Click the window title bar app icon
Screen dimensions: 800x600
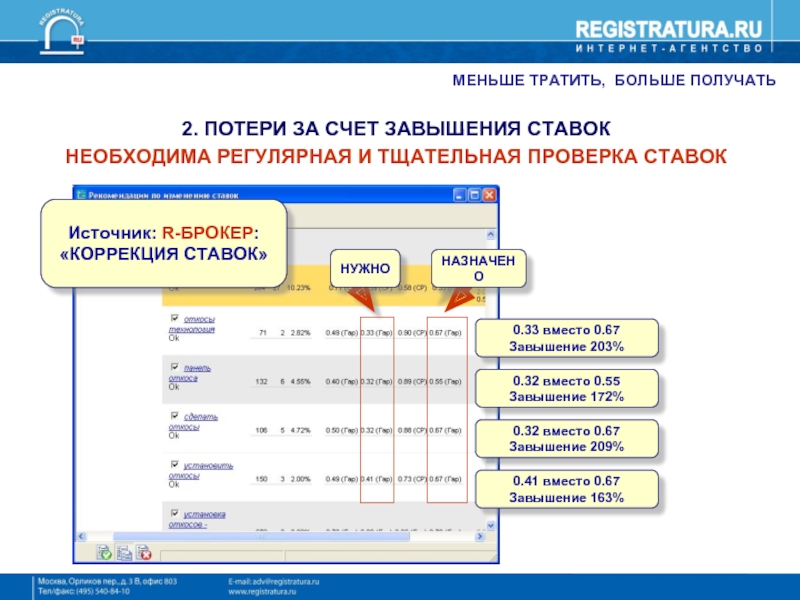[x=81, y=193]
